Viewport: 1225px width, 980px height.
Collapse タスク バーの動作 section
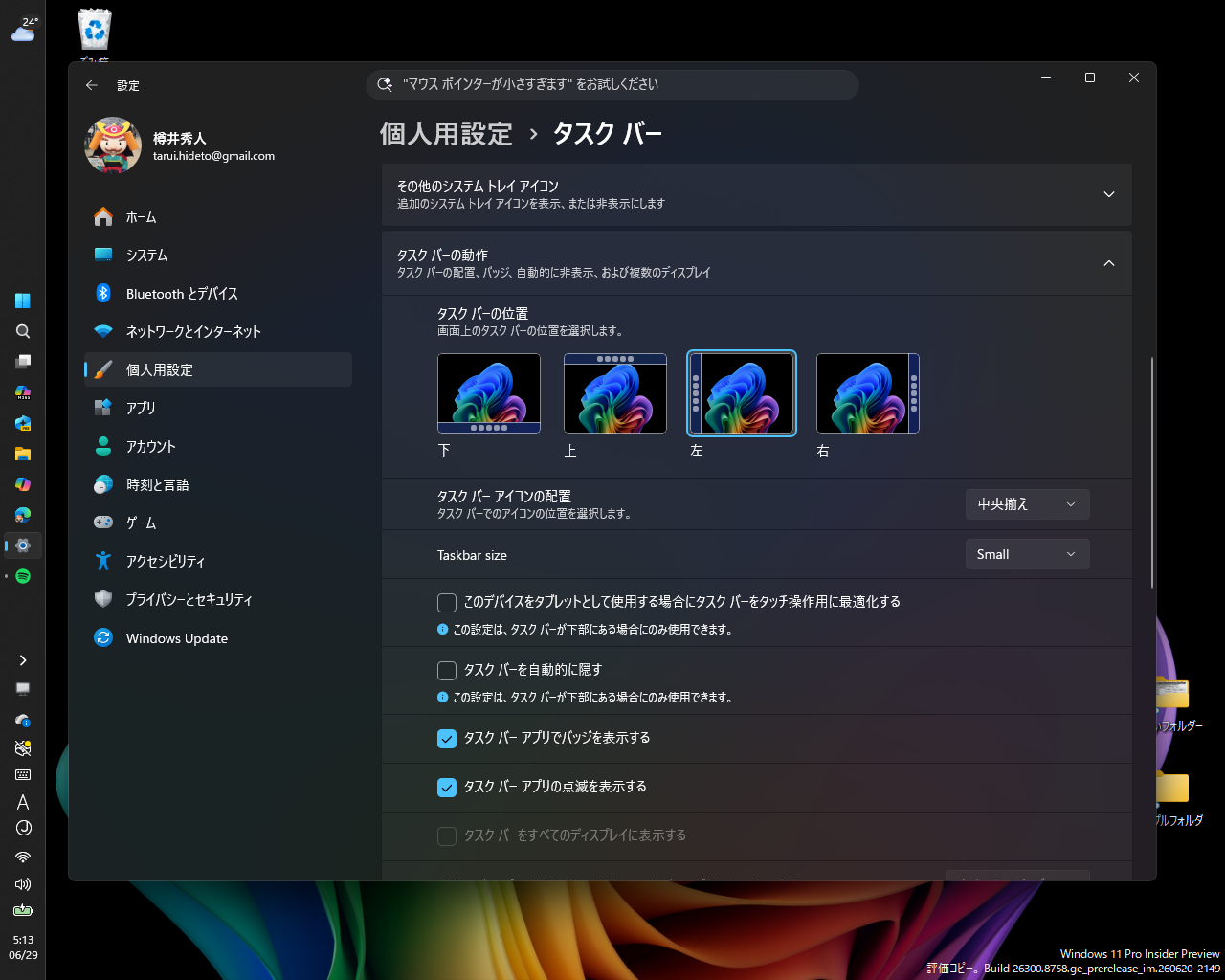click(x=757, y=263)
